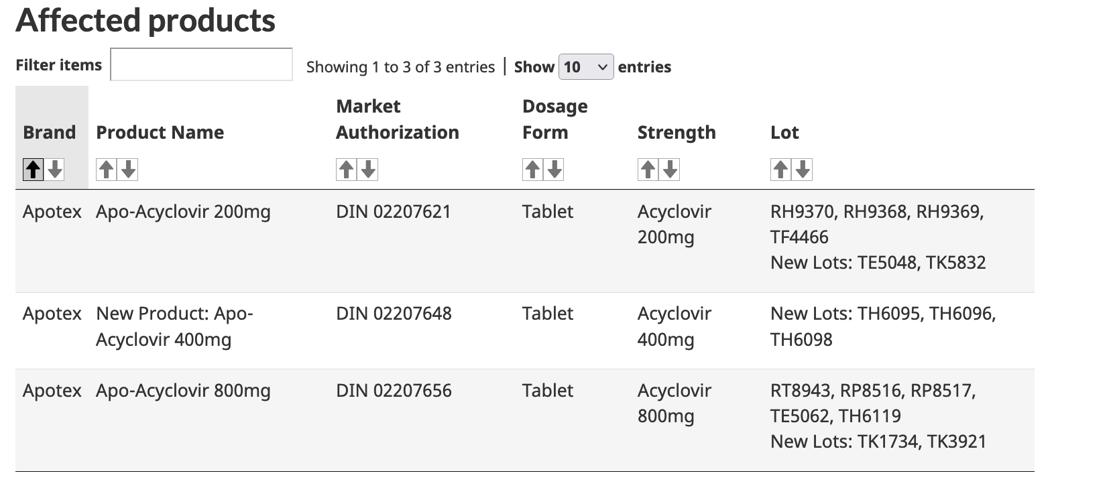Click the Product Name column header
Image resolution: width=1113 pixels, height=500 pixels.
tap(160, 132)
